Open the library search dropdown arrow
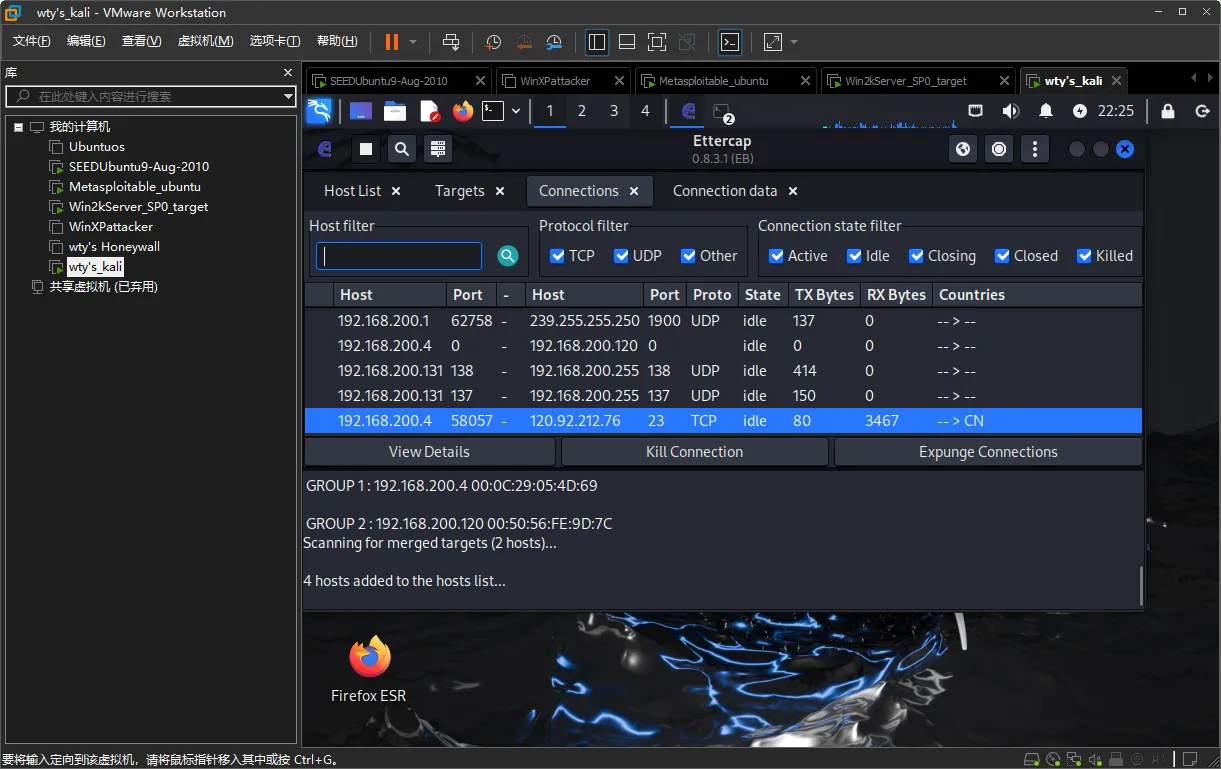The image size is (1221, 769). pos(288,96)
